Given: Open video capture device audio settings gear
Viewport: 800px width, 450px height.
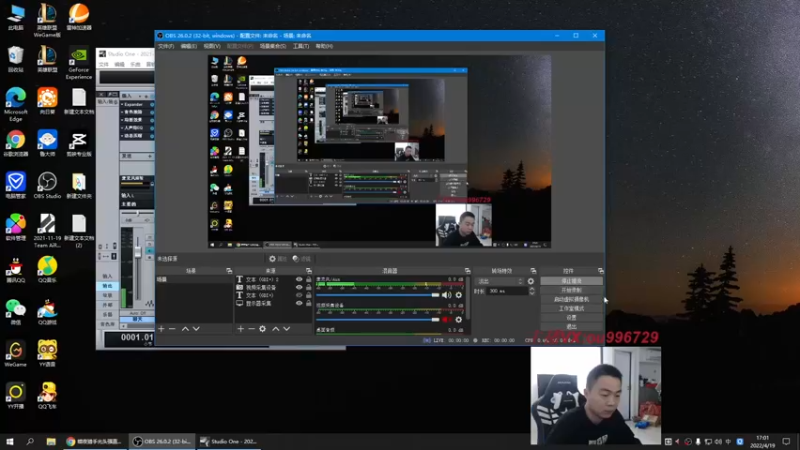Looking at the screenshot, I should (x=459, y=320).
